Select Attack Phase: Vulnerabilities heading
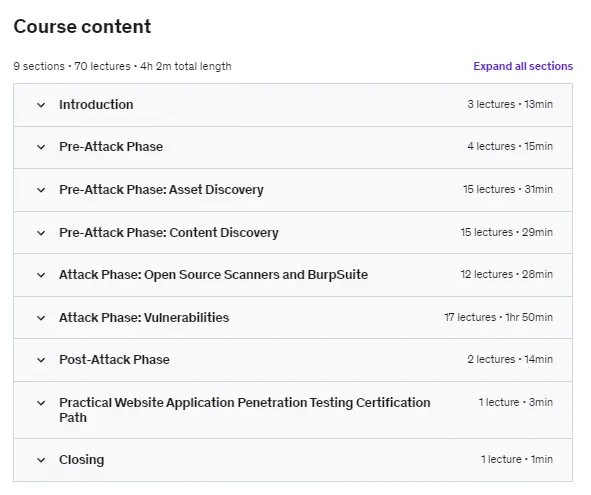This screenshot has width=591, height=495. point(144,318)
